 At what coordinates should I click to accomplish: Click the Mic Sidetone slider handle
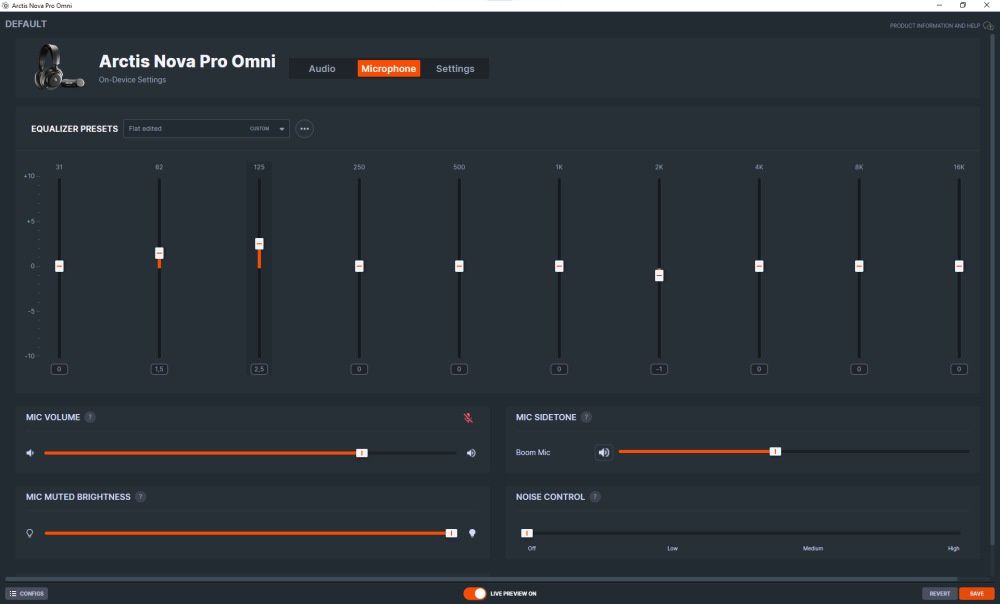click(775, 452)
